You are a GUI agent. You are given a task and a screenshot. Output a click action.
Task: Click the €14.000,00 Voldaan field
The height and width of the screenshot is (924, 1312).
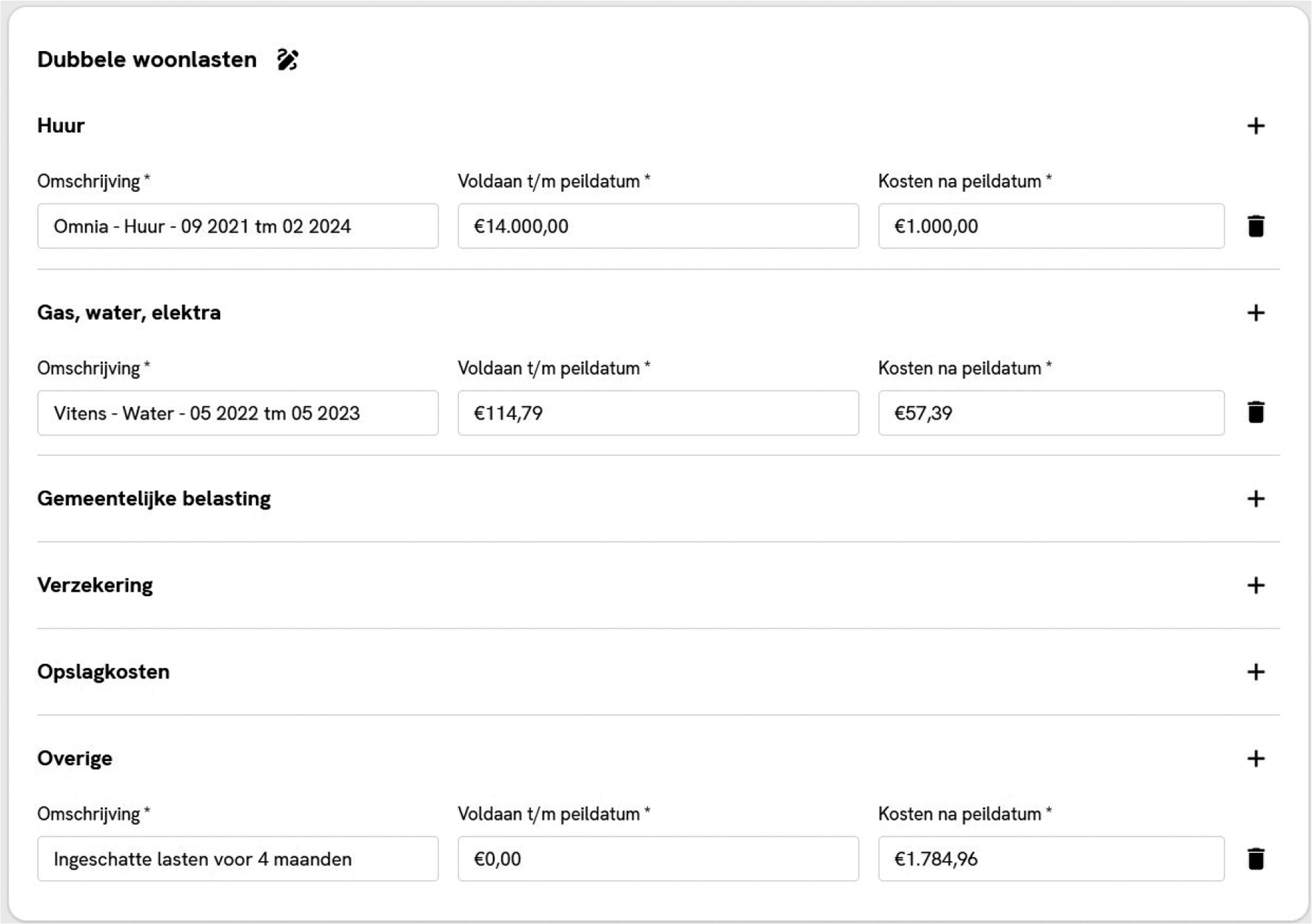pyautogui.click(x=657, y=227)
